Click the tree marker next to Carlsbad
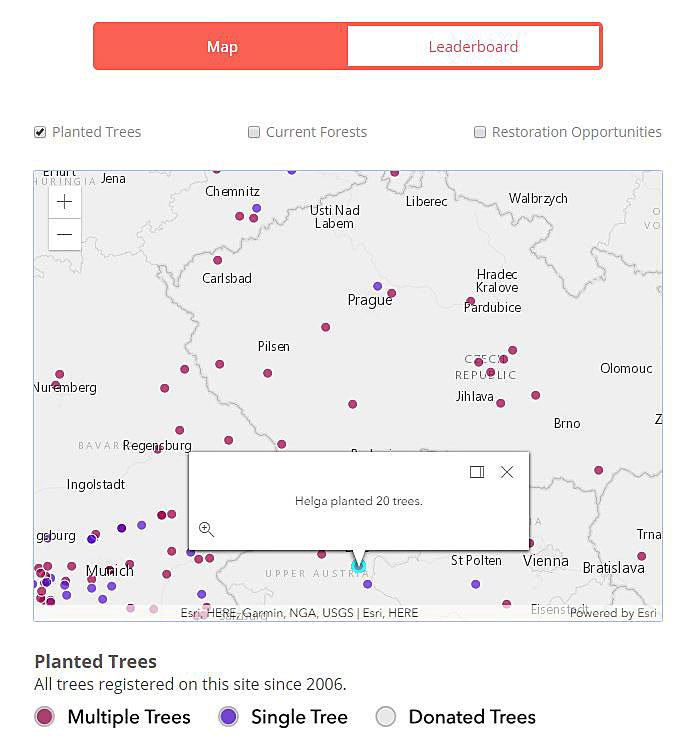 217,260
